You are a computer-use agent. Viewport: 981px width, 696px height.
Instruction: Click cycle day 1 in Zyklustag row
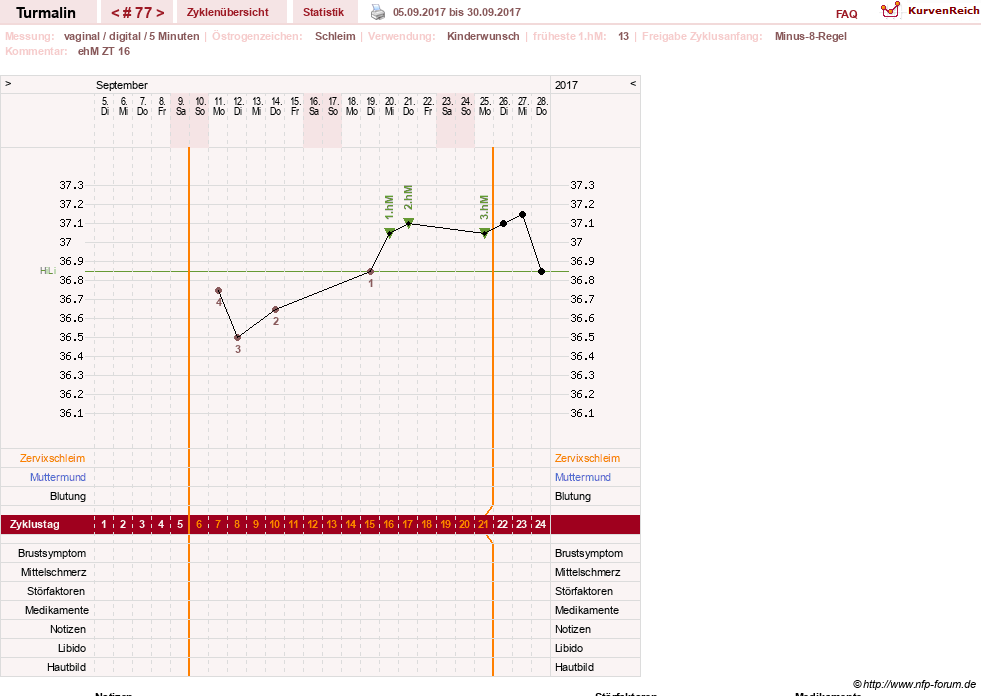[104, 525]
